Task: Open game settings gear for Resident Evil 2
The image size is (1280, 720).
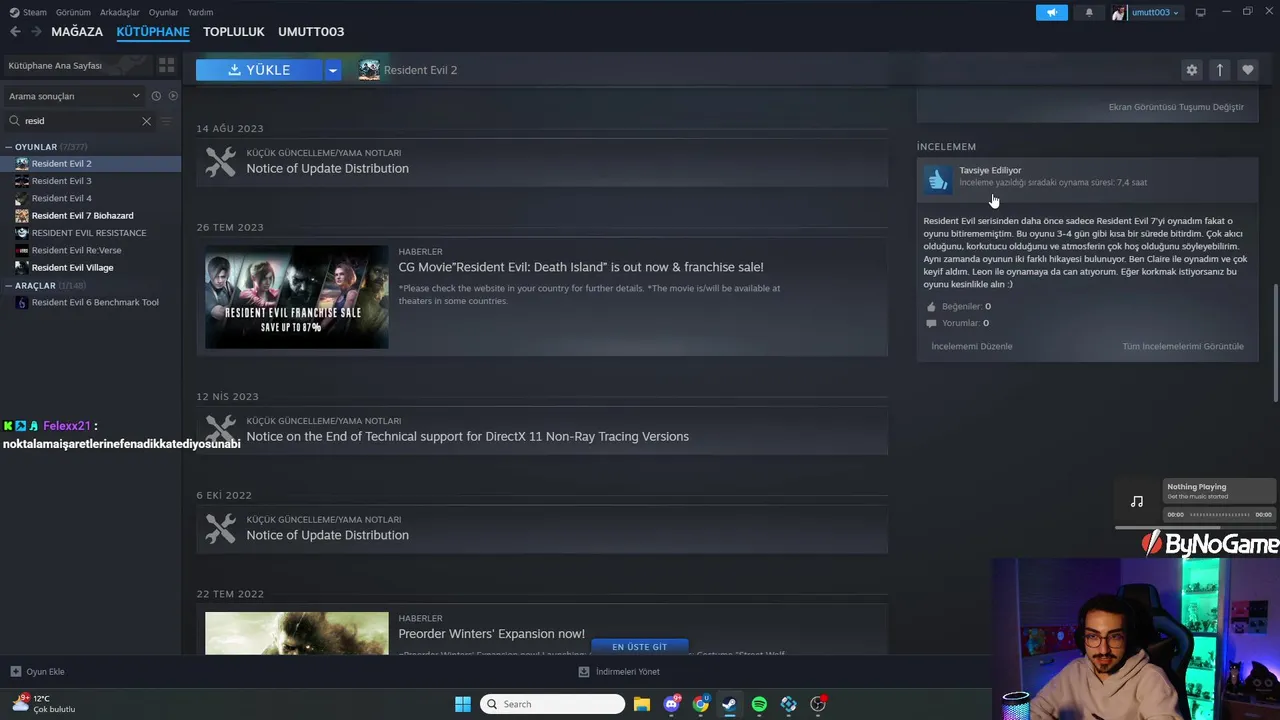Action: [x=1191, y=70]
